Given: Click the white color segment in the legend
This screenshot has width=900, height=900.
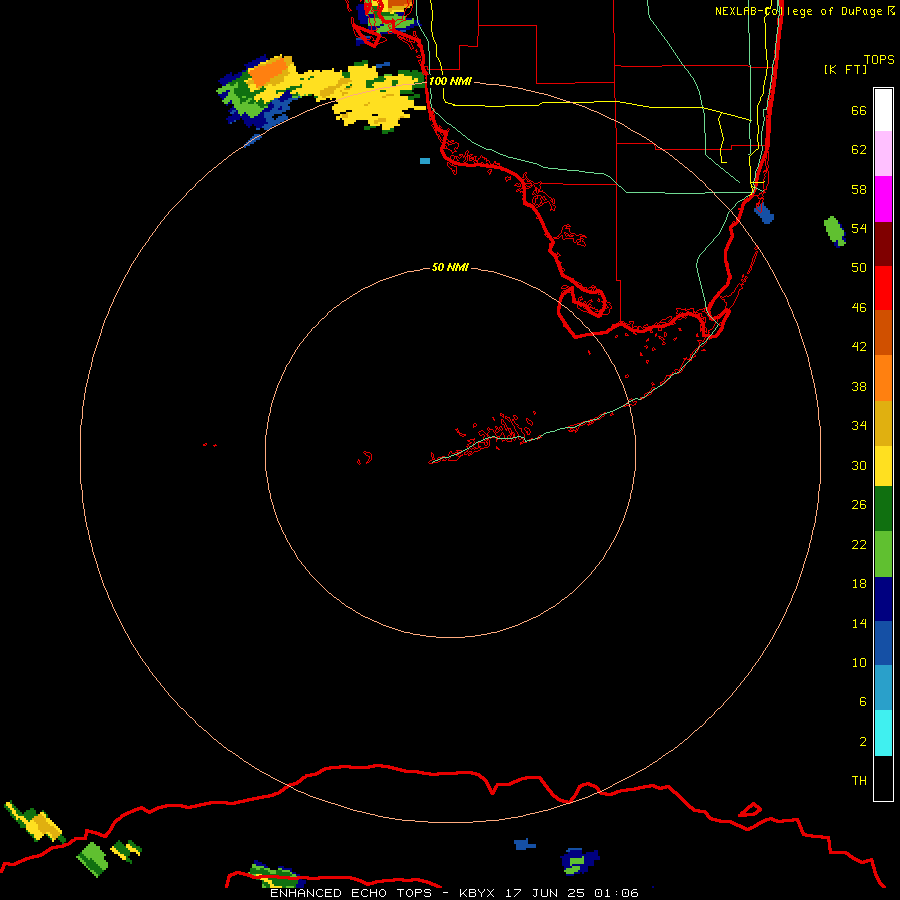Looking at the screenshot, I should point(883,110).
